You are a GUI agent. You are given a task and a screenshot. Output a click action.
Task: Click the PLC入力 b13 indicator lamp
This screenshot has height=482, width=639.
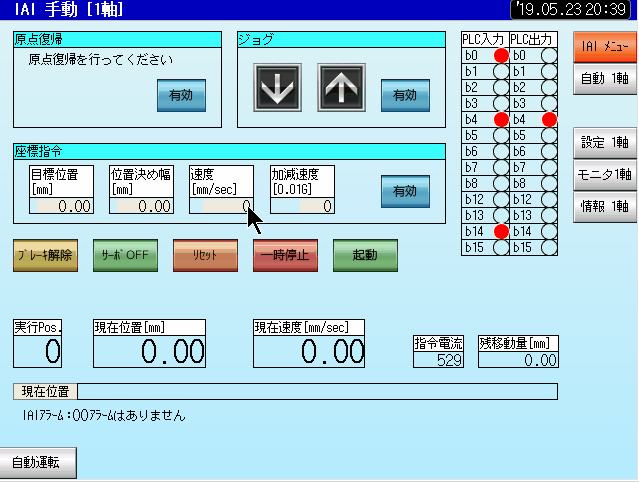pyautogui.click(x=501, y=215)
